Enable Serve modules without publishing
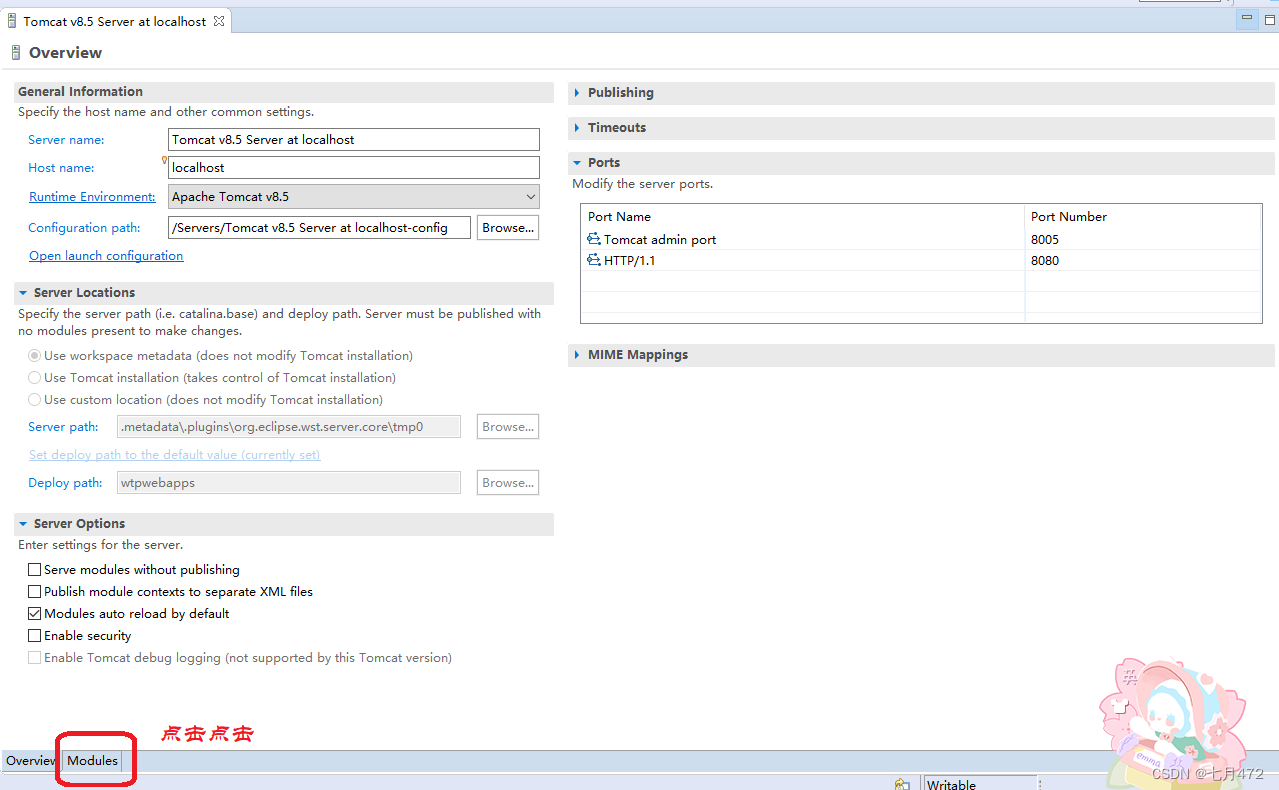Screen dimensions: 1279x790 coord(35,570)
